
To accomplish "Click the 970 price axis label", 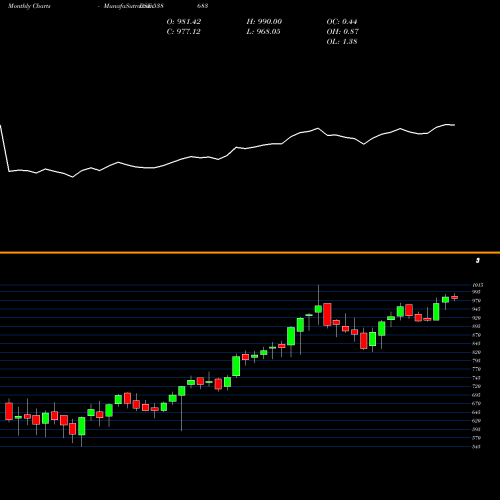I will tap(476, 301).
